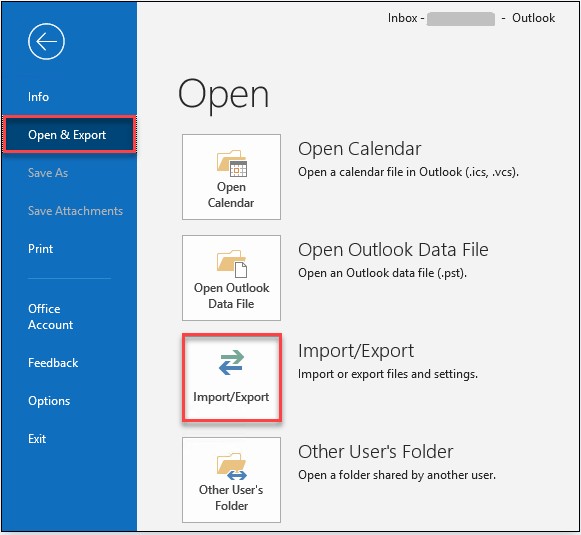Click the 'Open Calendar' heading text
The image size is (581, 535).
359,149
